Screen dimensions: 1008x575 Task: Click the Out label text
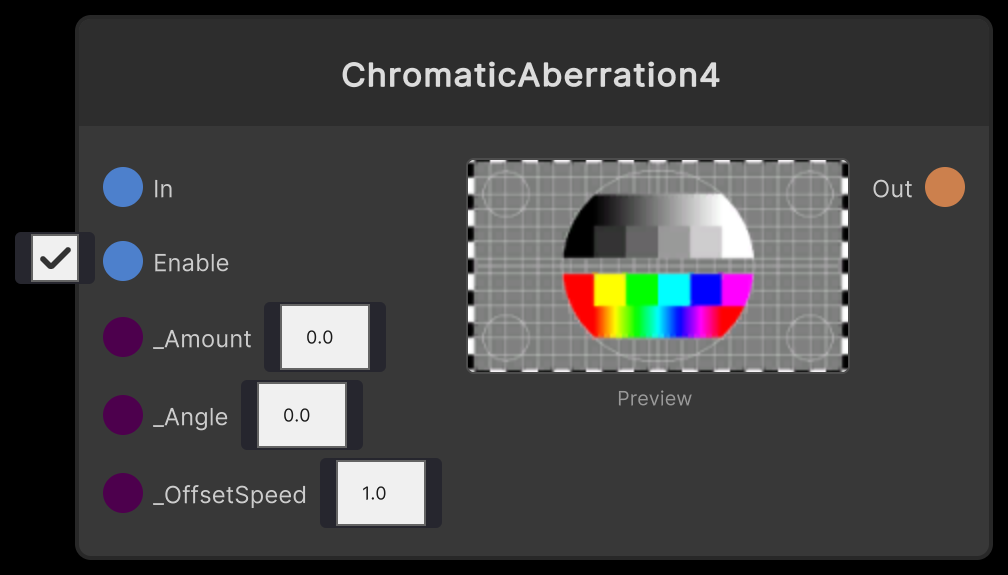click(892, 189)
